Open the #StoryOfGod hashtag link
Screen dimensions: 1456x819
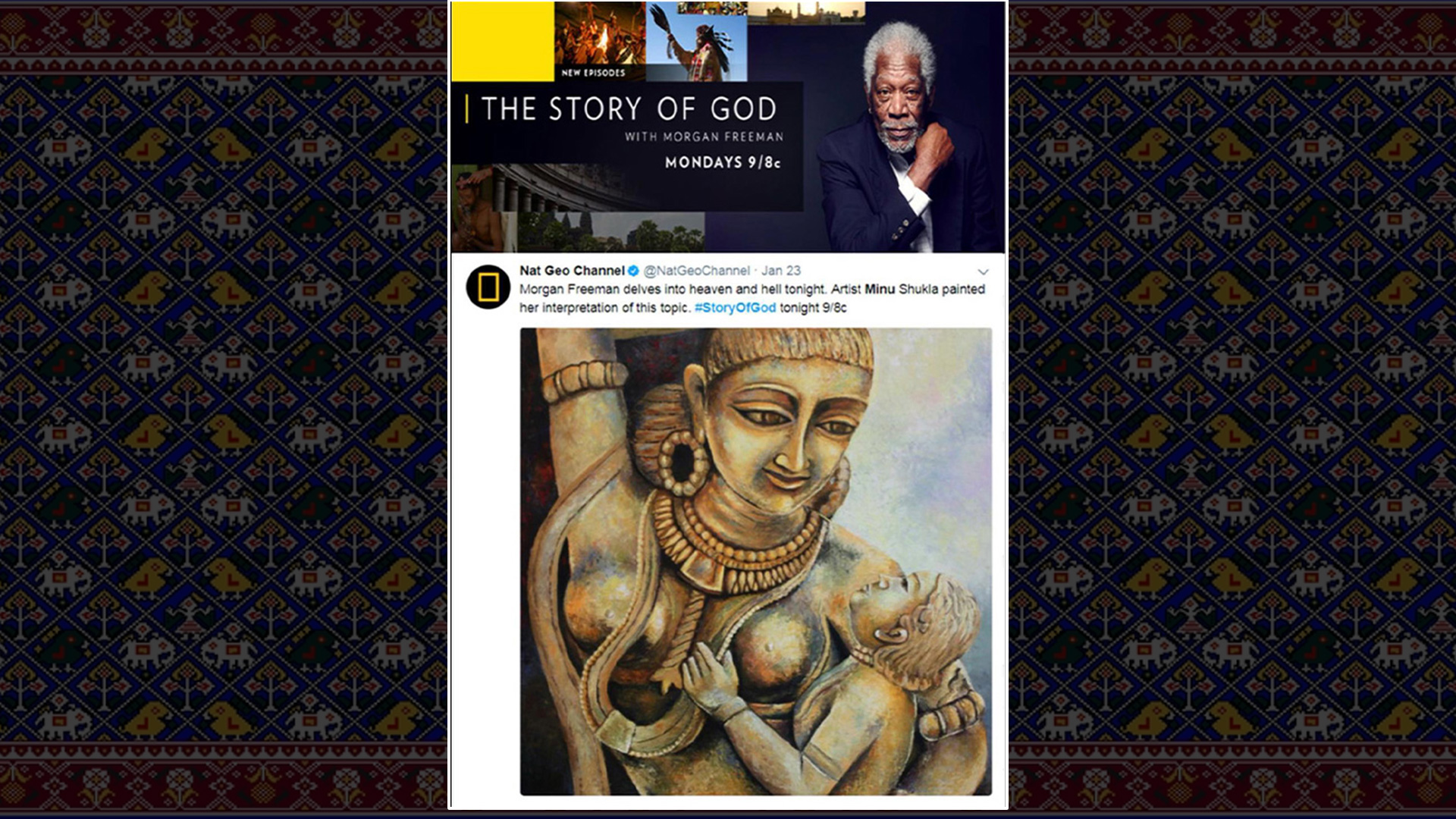(735, 307)
